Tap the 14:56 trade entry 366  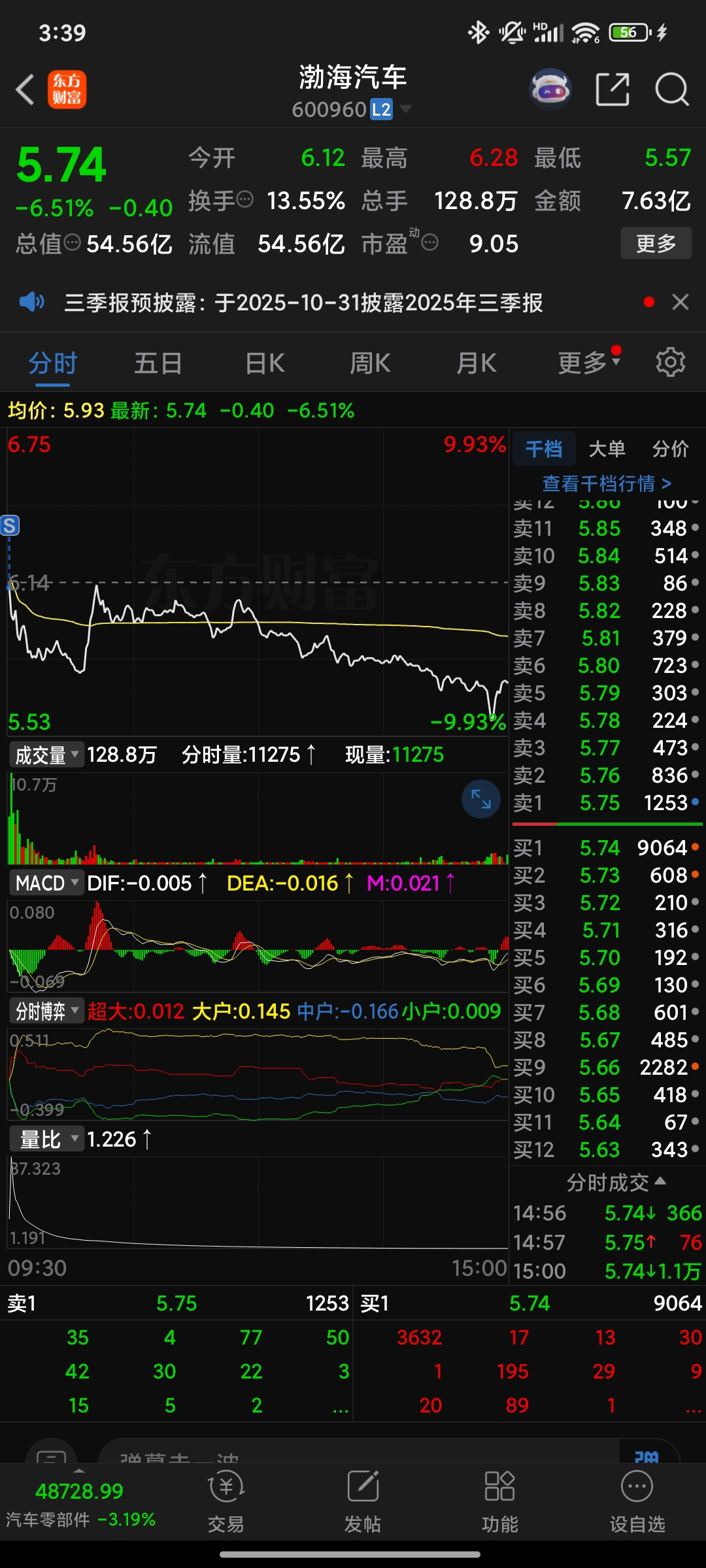(x=607, y=1213)
